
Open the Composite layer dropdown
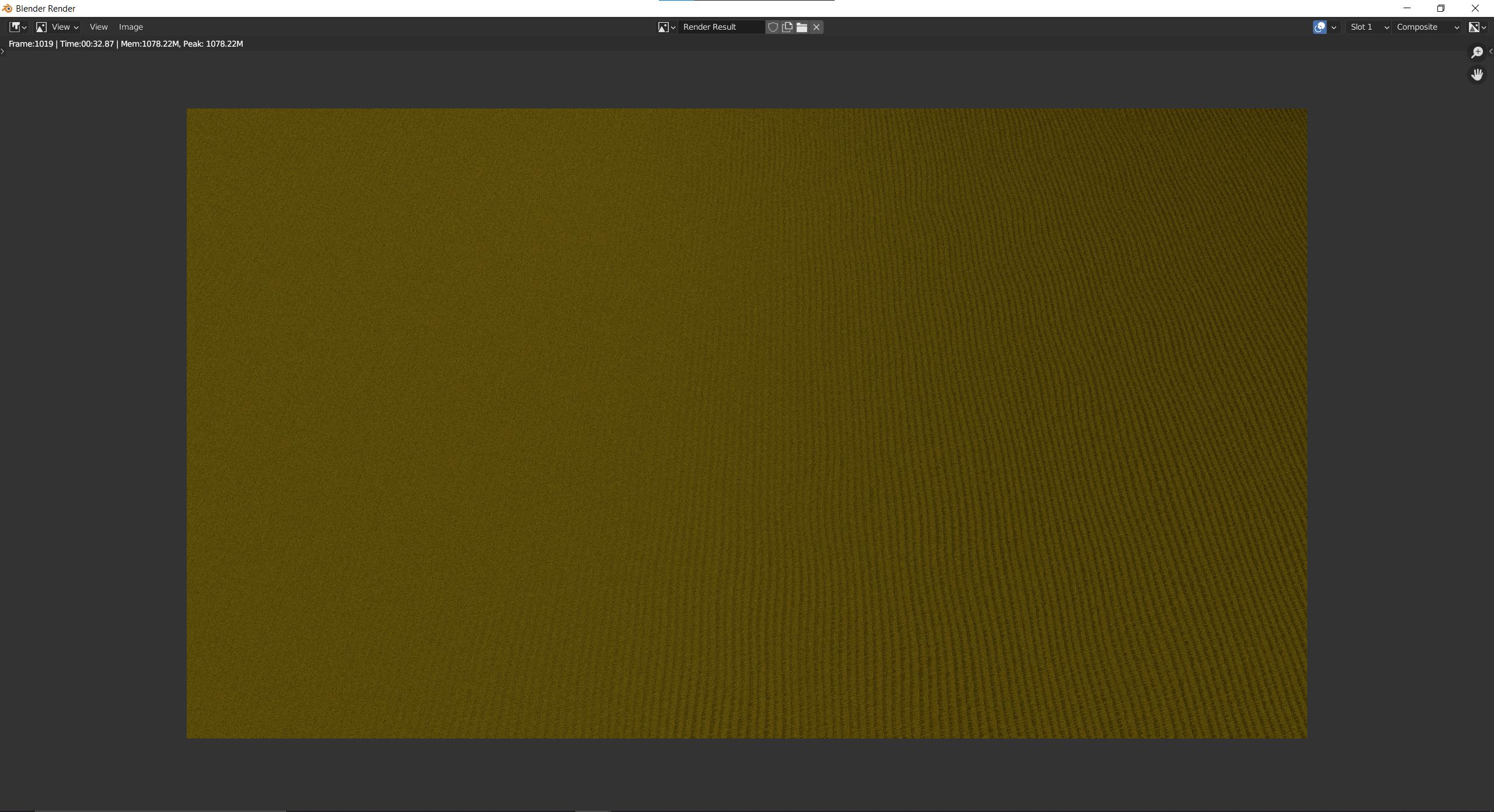(x=1427, y=27)
